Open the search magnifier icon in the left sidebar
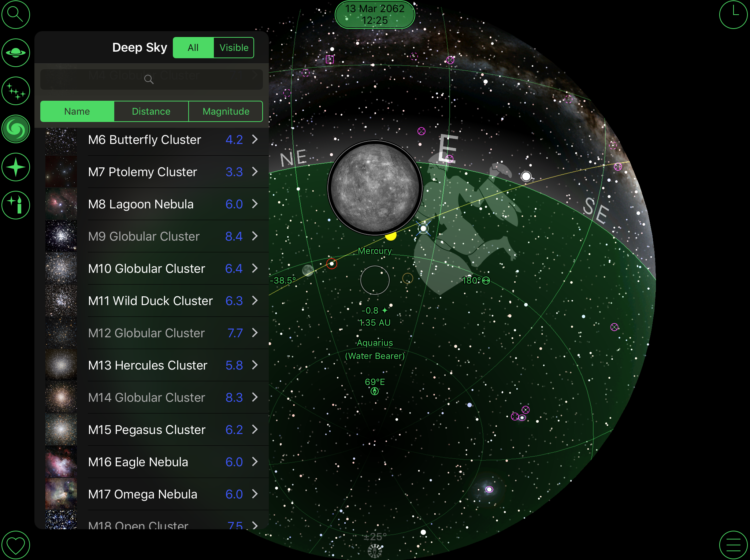Viewport: 750px width, 560px height. [15, 14]
